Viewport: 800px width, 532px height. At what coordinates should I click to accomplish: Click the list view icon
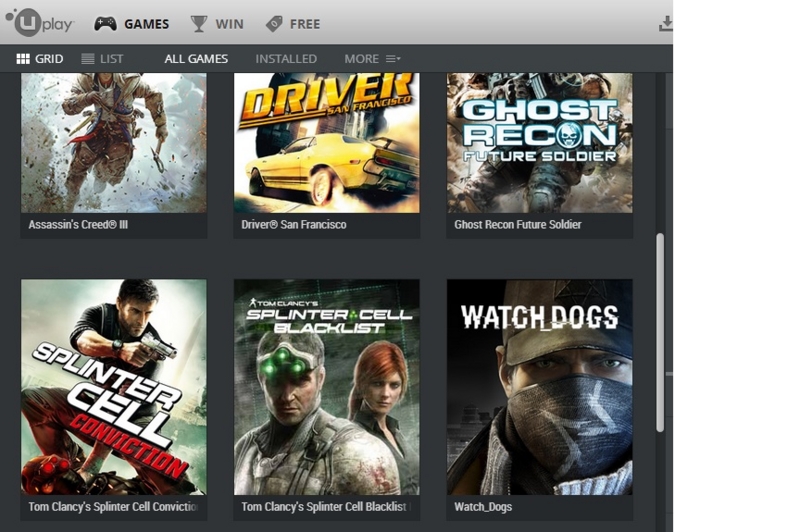coord(88,59)
